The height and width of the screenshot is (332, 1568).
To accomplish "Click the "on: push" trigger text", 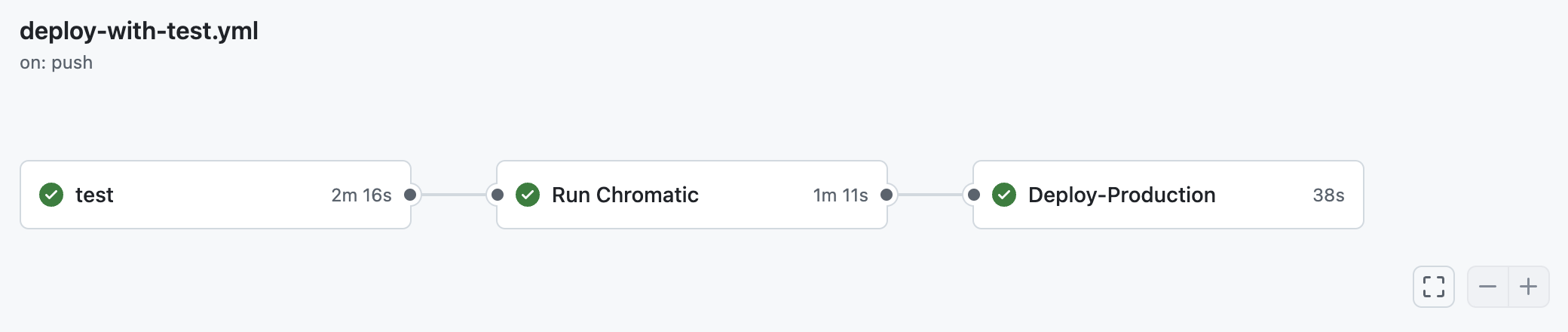I will tap(57, 63).
